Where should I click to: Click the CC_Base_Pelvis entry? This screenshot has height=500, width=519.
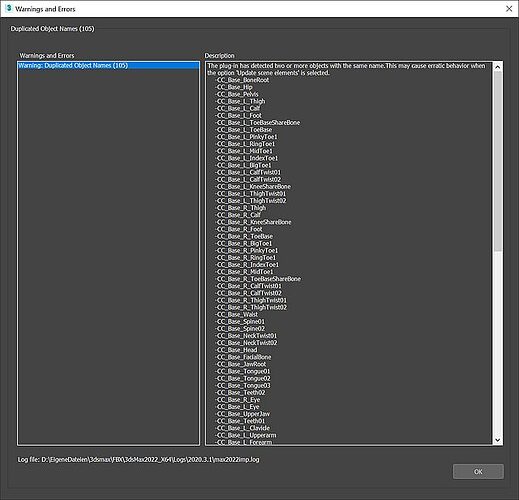(x=237, y=94)
